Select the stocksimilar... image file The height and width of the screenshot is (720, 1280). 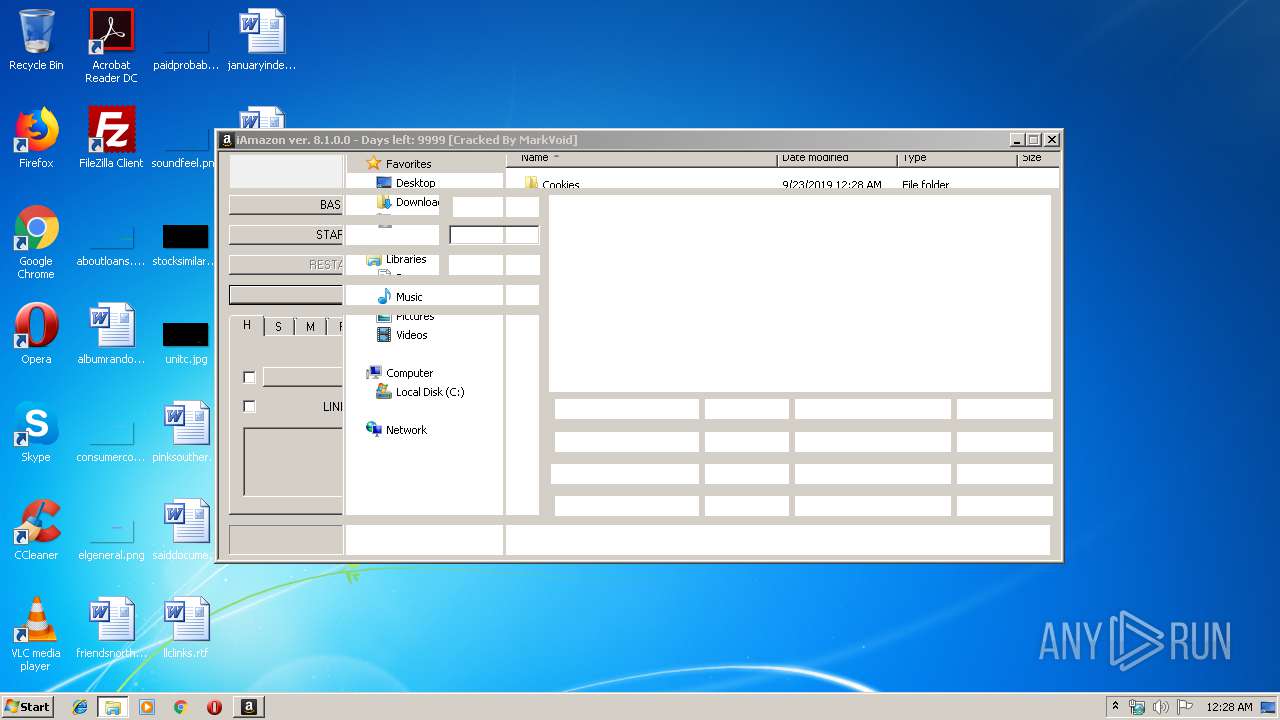coord(184,244)
